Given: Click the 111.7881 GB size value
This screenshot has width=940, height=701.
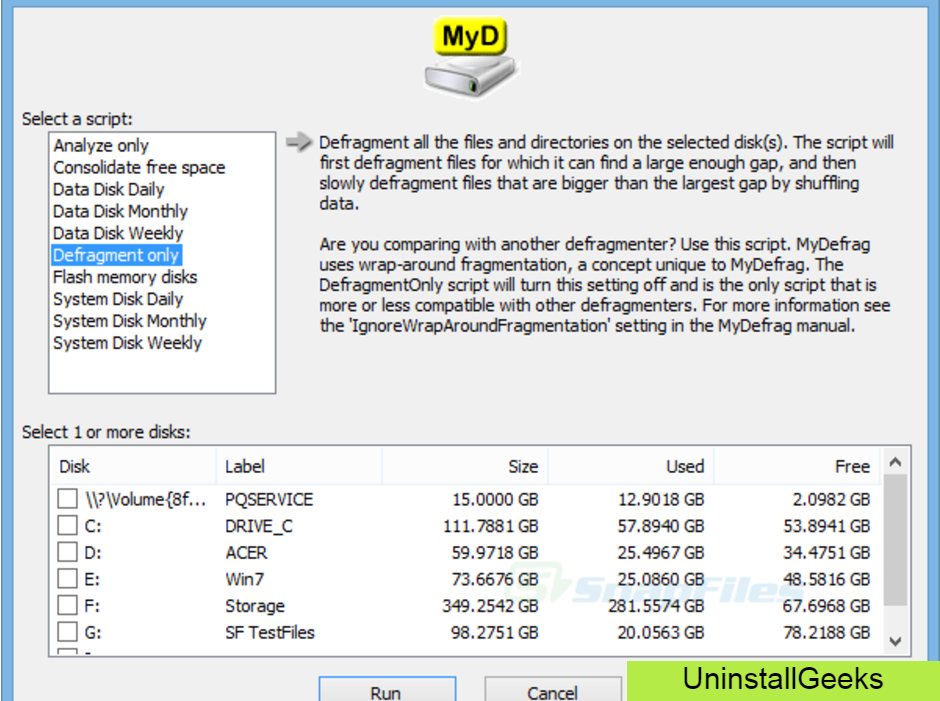Looking at the screenshot, I should point(491,526).
